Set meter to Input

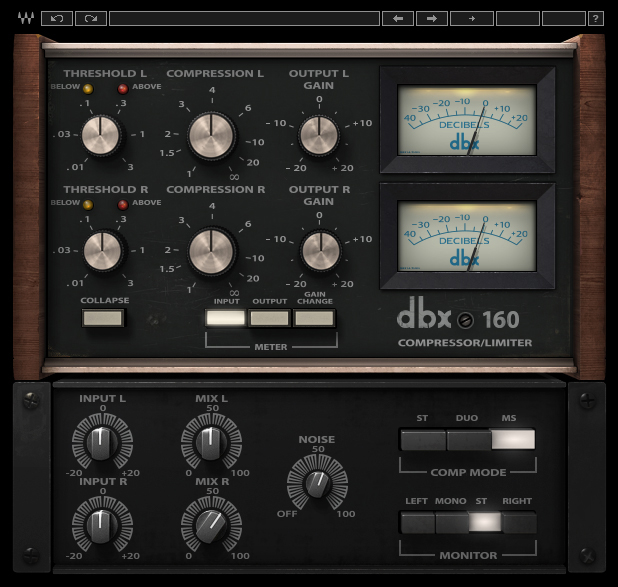tap(226, 318)
